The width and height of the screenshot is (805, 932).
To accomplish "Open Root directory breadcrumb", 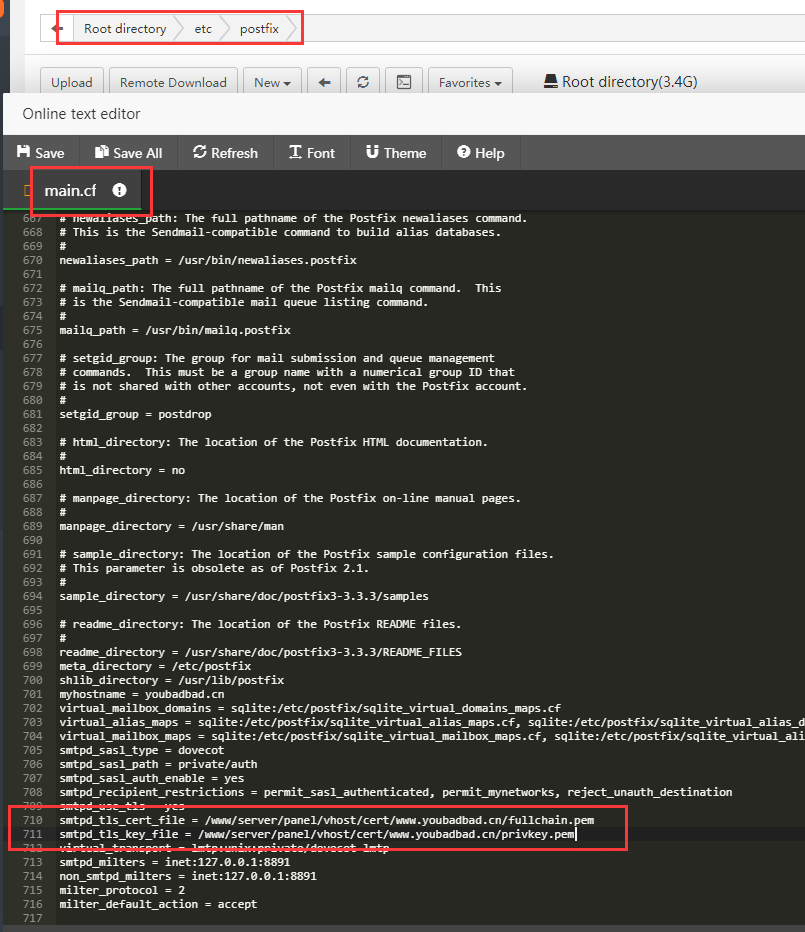I will pyautogui.click(x=125, y=29).
